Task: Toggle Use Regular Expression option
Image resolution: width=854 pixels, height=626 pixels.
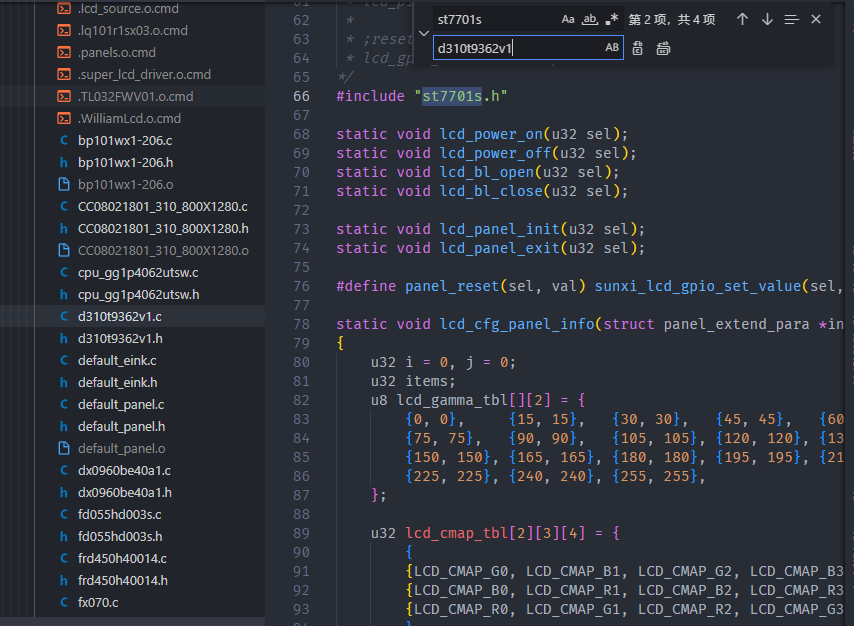Action: click(612, 19)
